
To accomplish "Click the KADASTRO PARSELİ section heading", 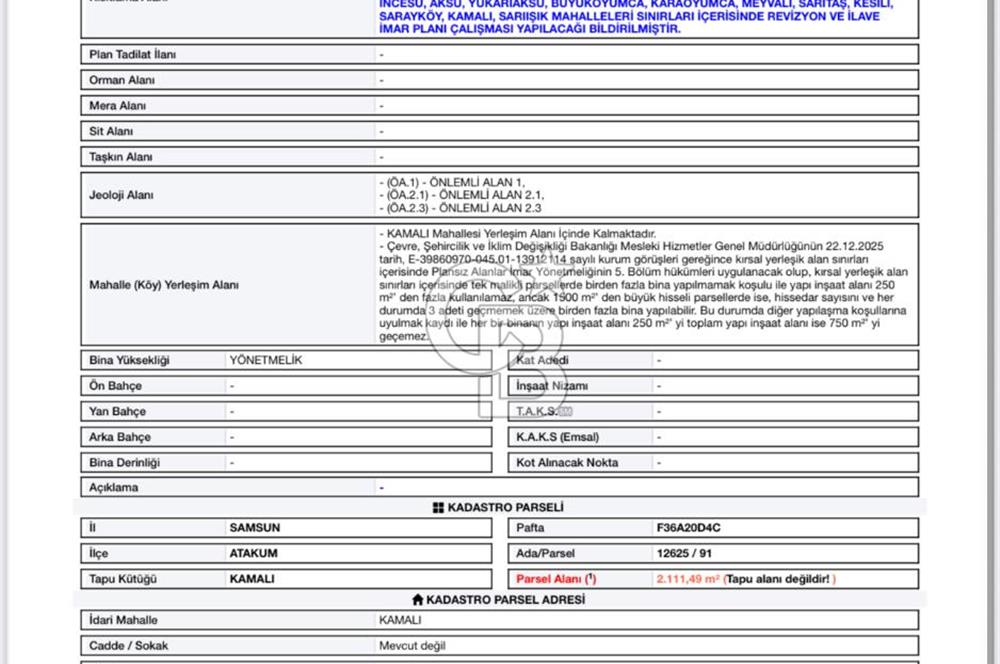I will coord(506,508).
